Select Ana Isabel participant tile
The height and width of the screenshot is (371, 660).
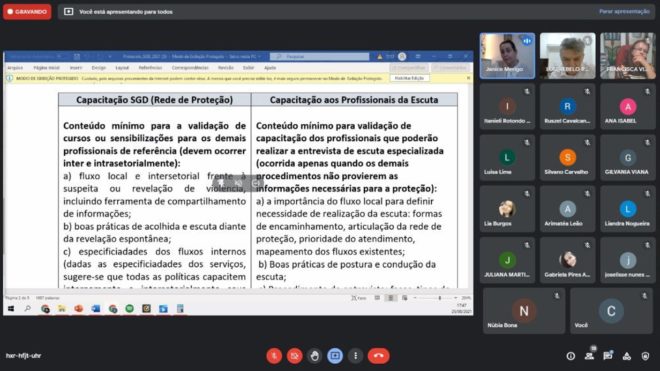628,107
